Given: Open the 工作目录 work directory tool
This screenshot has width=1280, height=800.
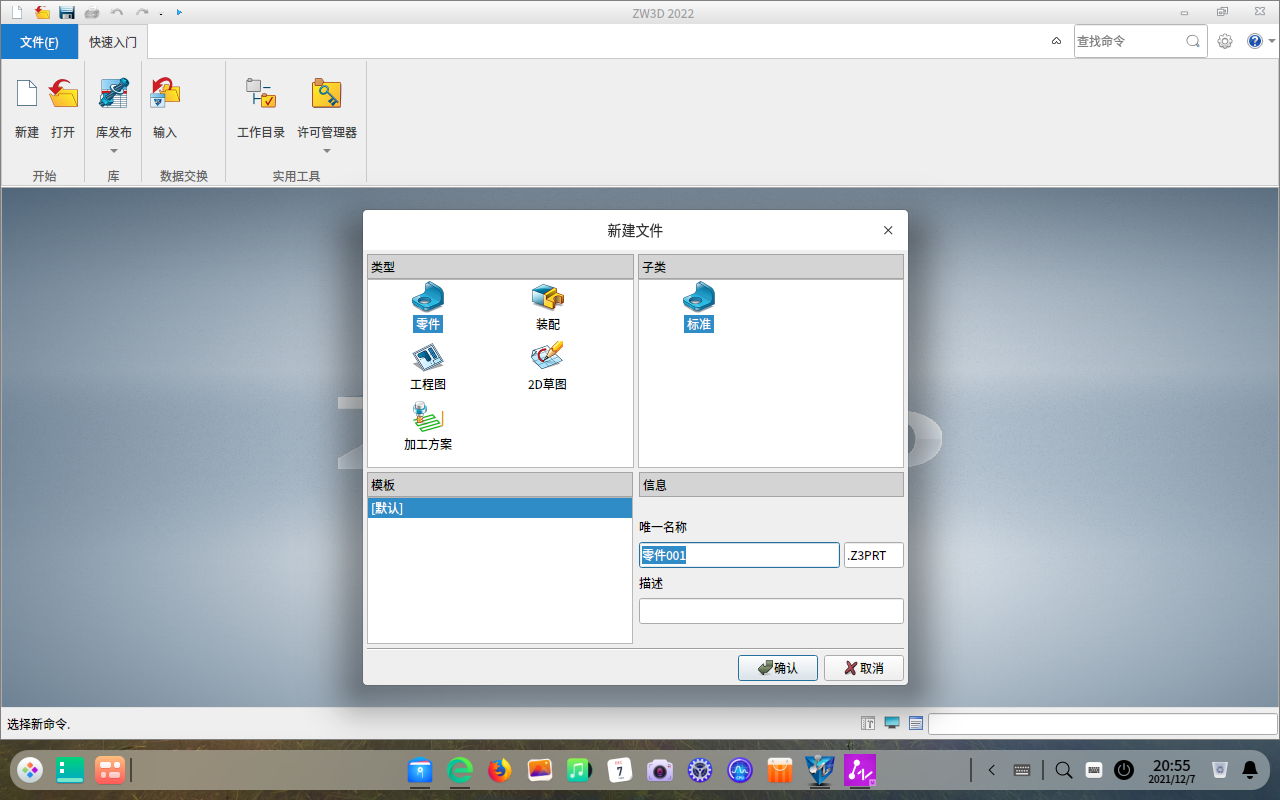Looking at the screenshot, I should click(x=260, y=105).
